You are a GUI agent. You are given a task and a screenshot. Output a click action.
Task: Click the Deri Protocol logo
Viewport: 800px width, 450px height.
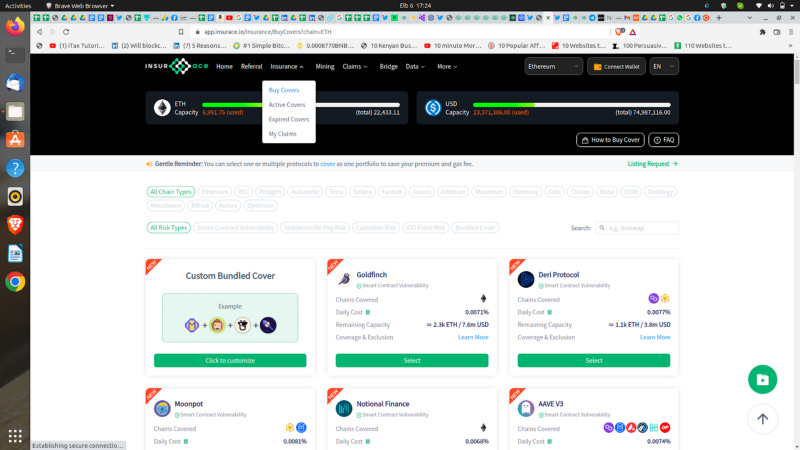[x=526, y=279]
